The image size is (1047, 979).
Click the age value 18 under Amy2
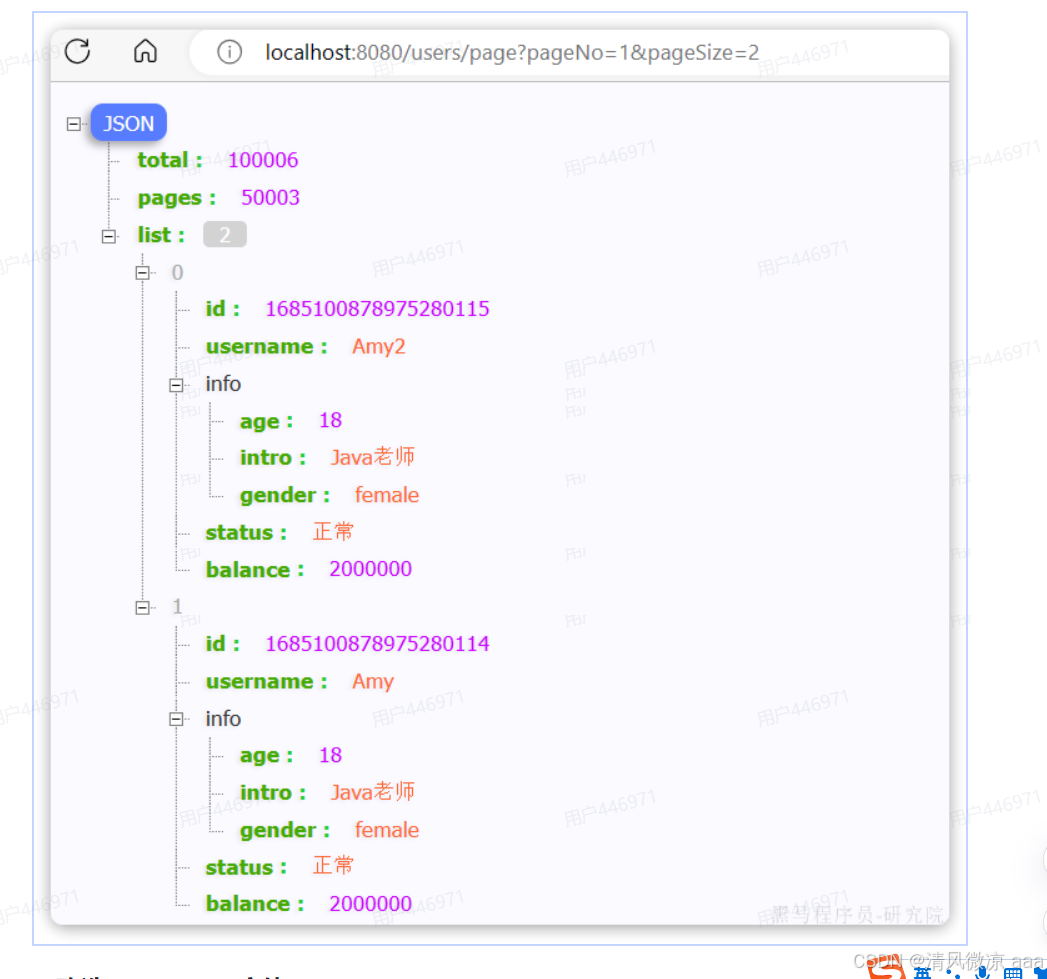[331, 420]
